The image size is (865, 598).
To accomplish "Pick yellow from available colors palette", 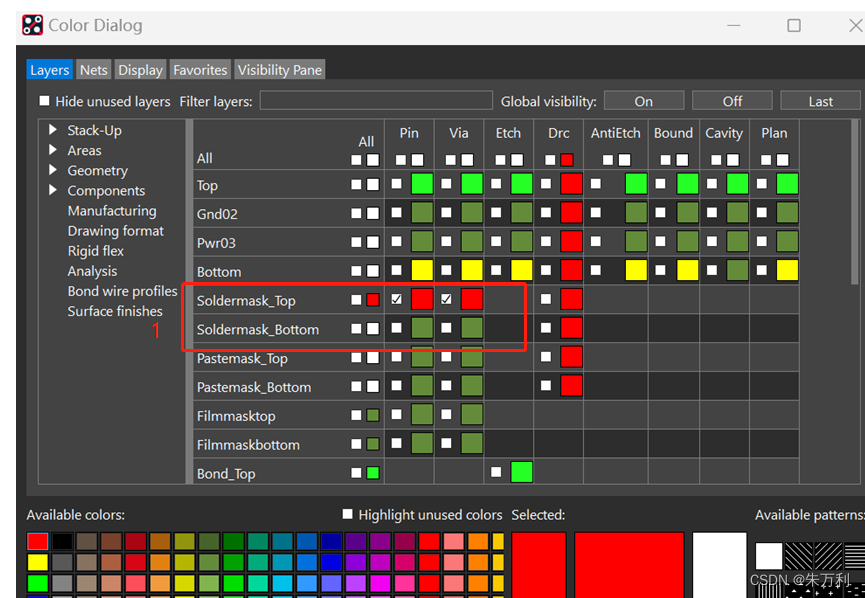I will point(38,562).
